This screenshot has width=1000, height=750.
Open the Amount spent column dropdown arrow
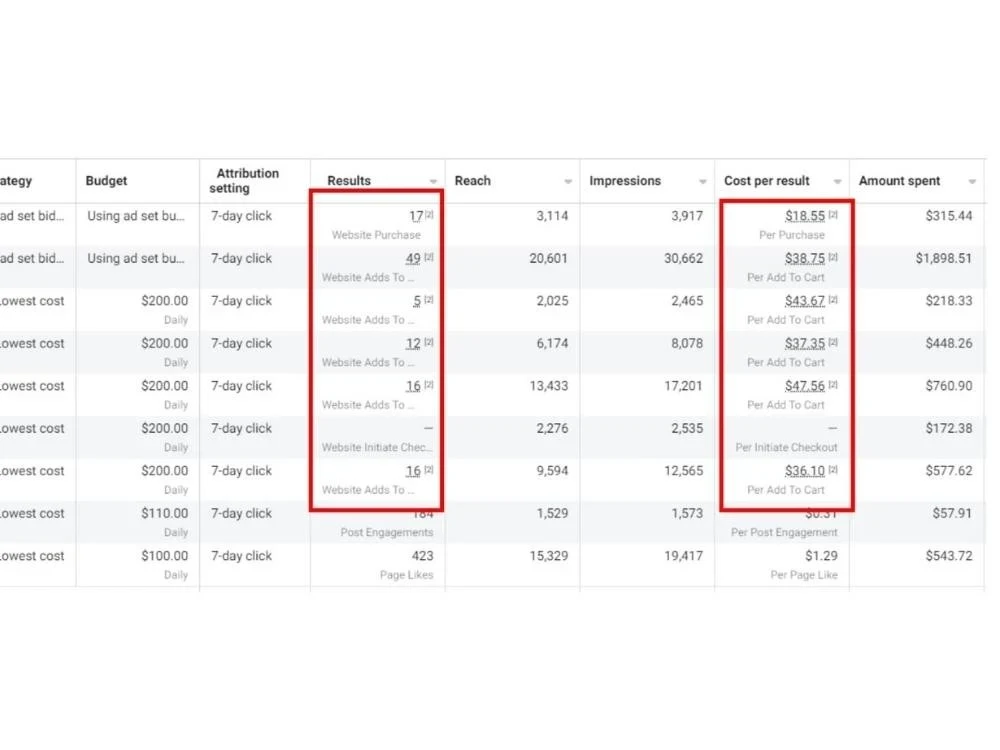point(972,182)
